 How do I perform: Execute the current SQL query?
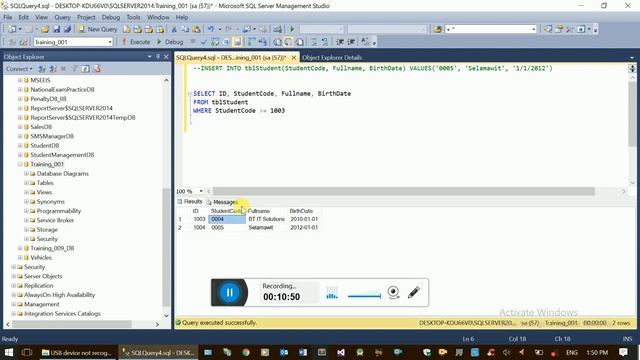(136, 42)
